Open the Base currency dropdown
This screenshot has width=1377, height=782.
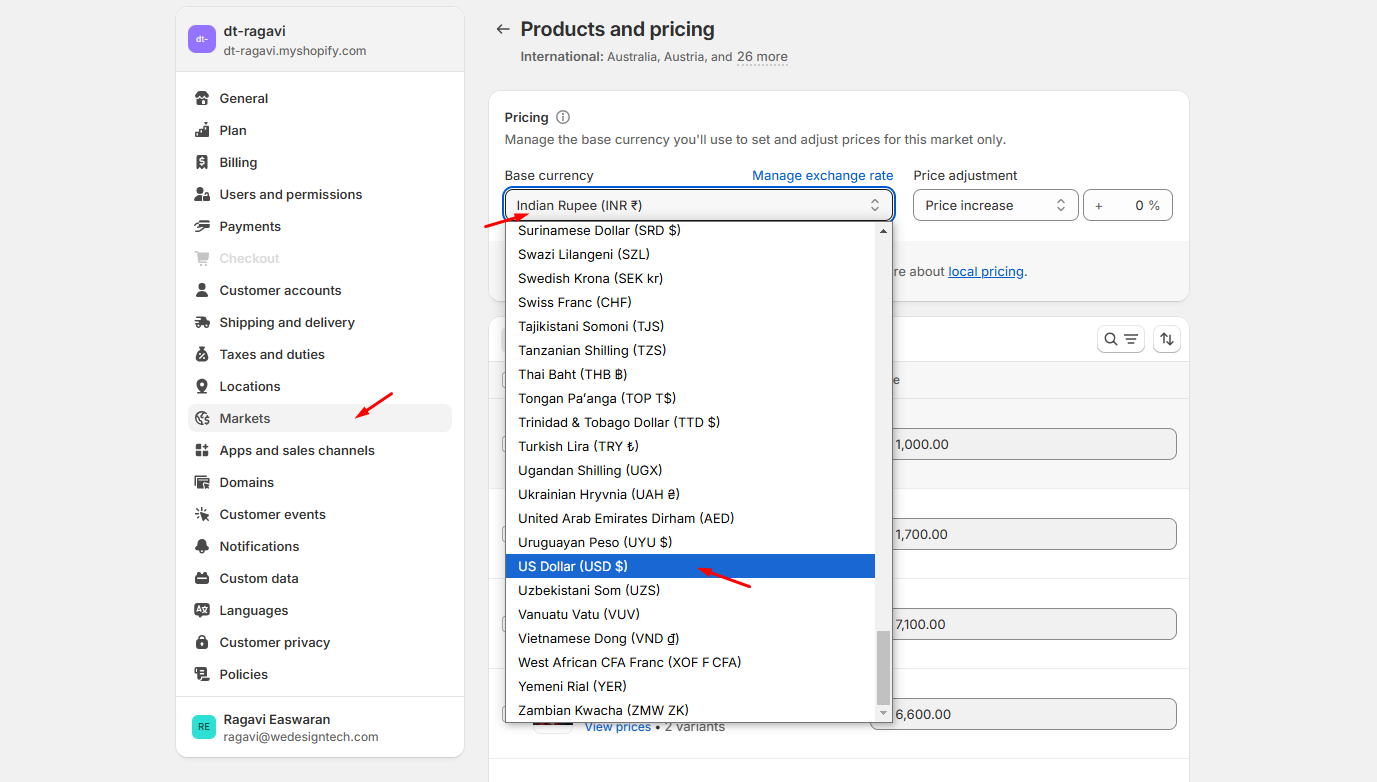(698, 205)
